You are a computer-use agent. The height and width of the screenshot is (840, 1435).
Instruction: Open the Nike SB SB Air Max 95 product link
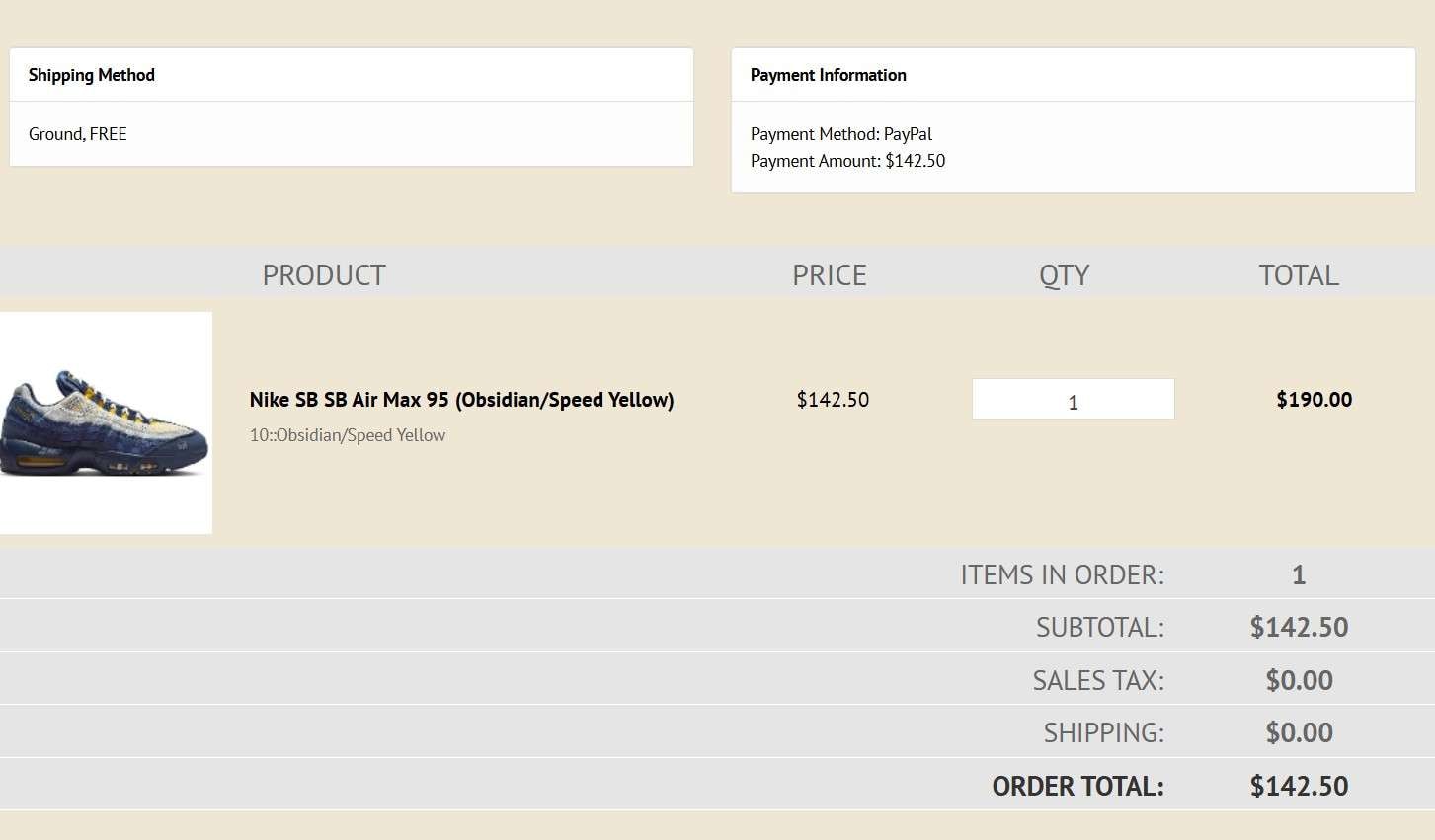pyautogui.click(x=461, y=400)
